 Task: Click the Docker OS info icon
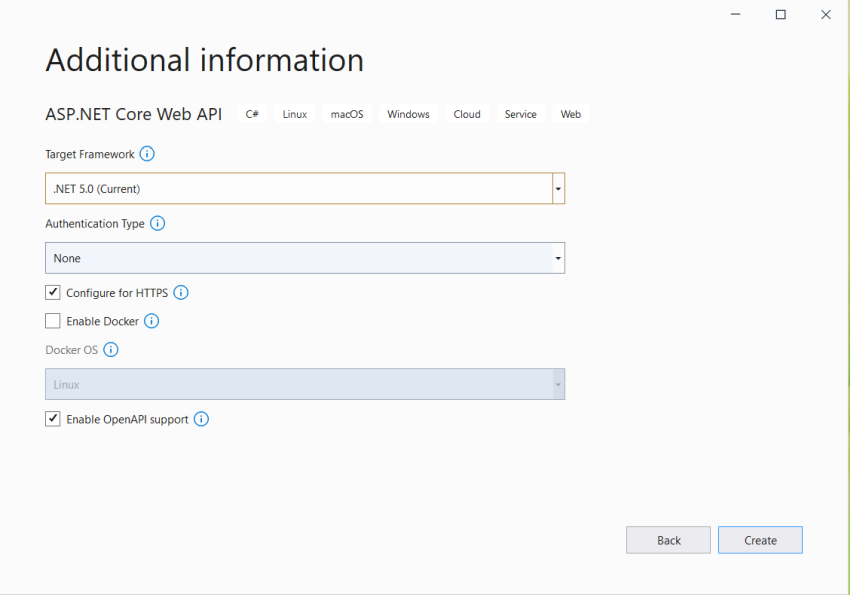pyautogui.click(x=111, y=350)
